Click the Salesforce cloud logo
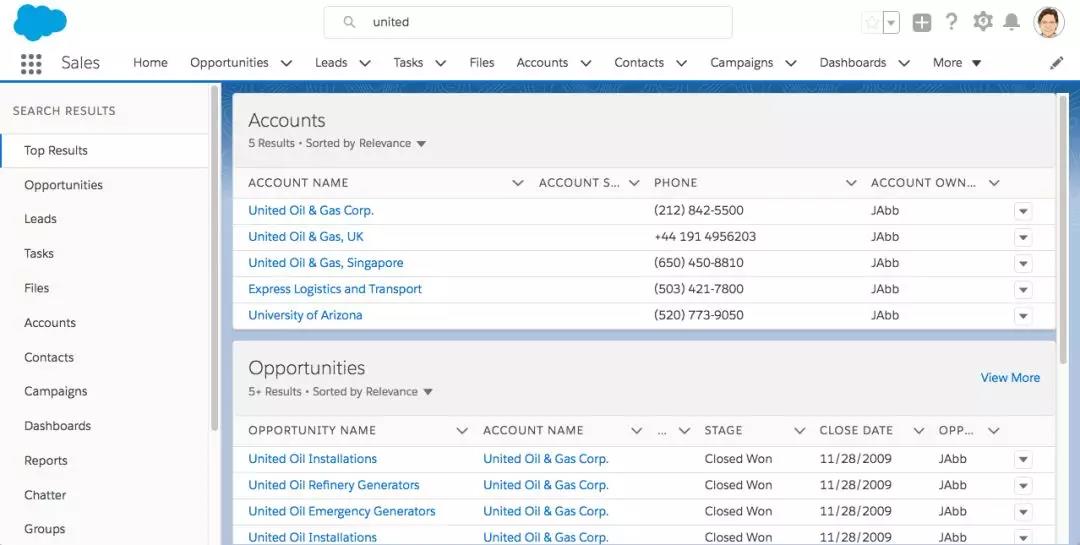 pos(40,22)
